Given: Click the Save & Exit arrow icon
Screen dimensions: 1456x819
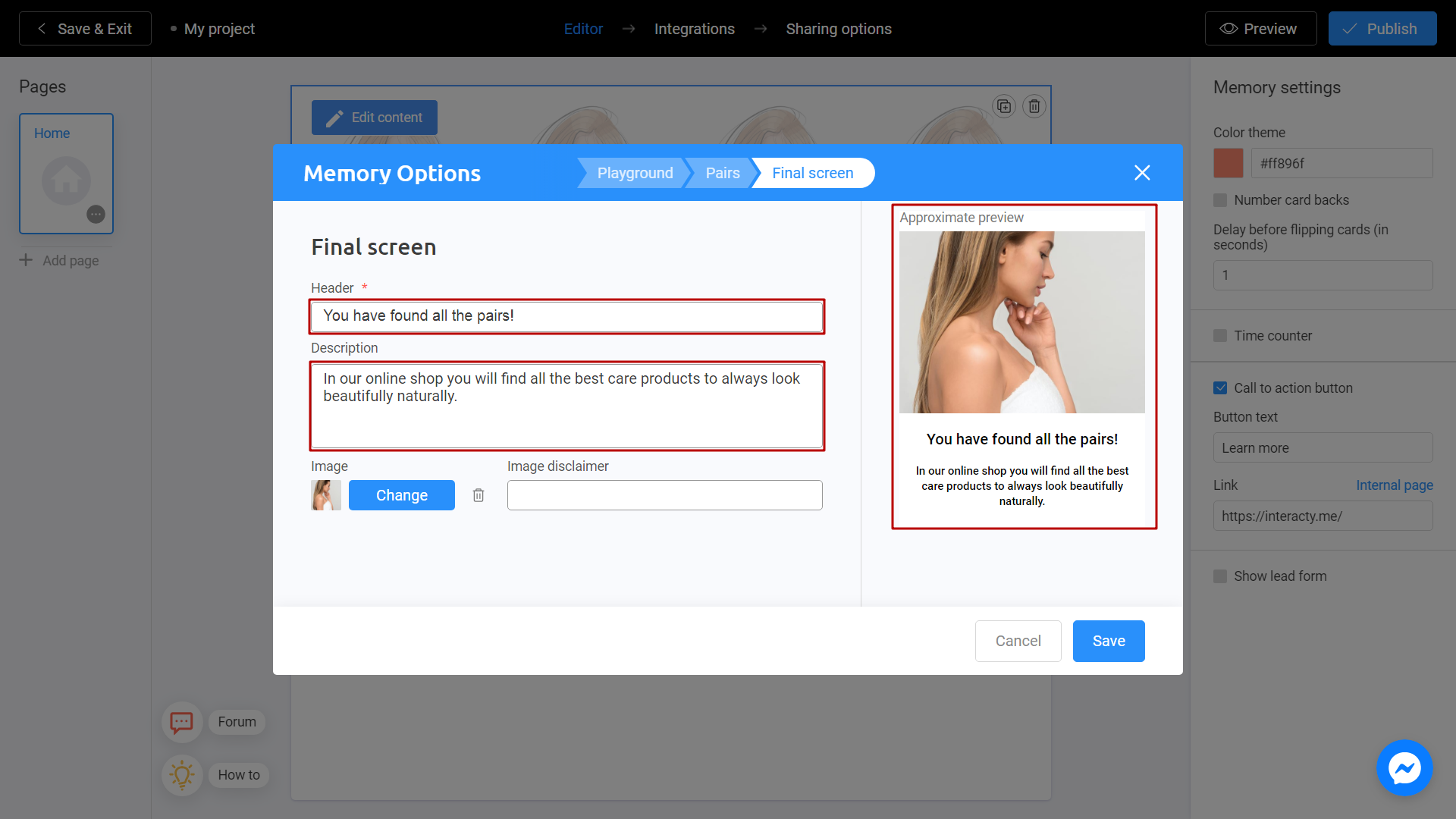Looking at the screenshot, I should [41, 28].
